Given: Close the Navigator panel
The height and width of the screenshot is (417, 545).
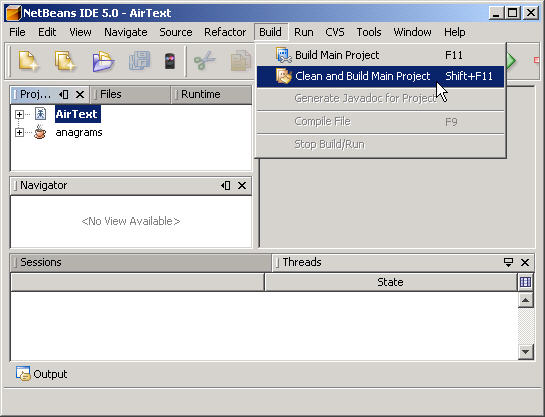Looking at the screenshot, I should pos(242,186).
